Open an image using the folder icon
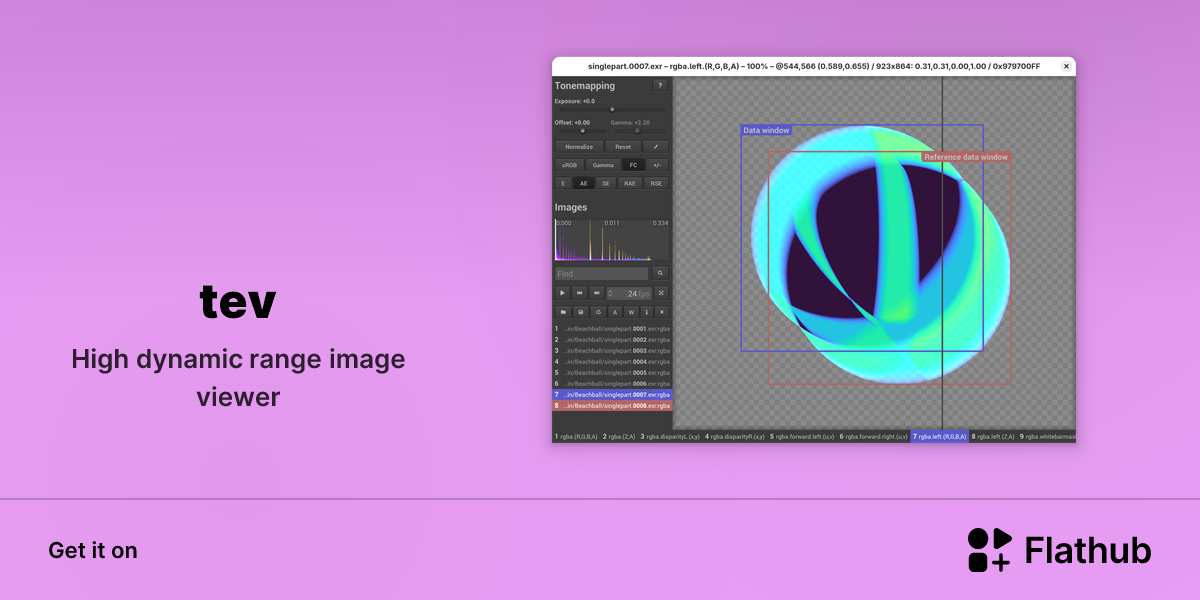The width and height of the screenshot is (1200, 600). (563, 312)
